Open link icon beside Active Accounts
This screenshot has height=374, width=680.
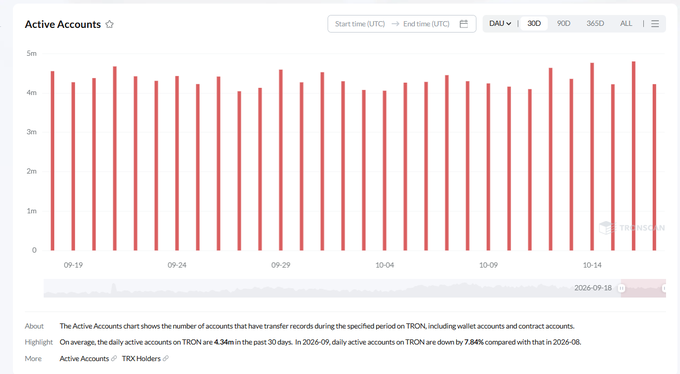114,358
